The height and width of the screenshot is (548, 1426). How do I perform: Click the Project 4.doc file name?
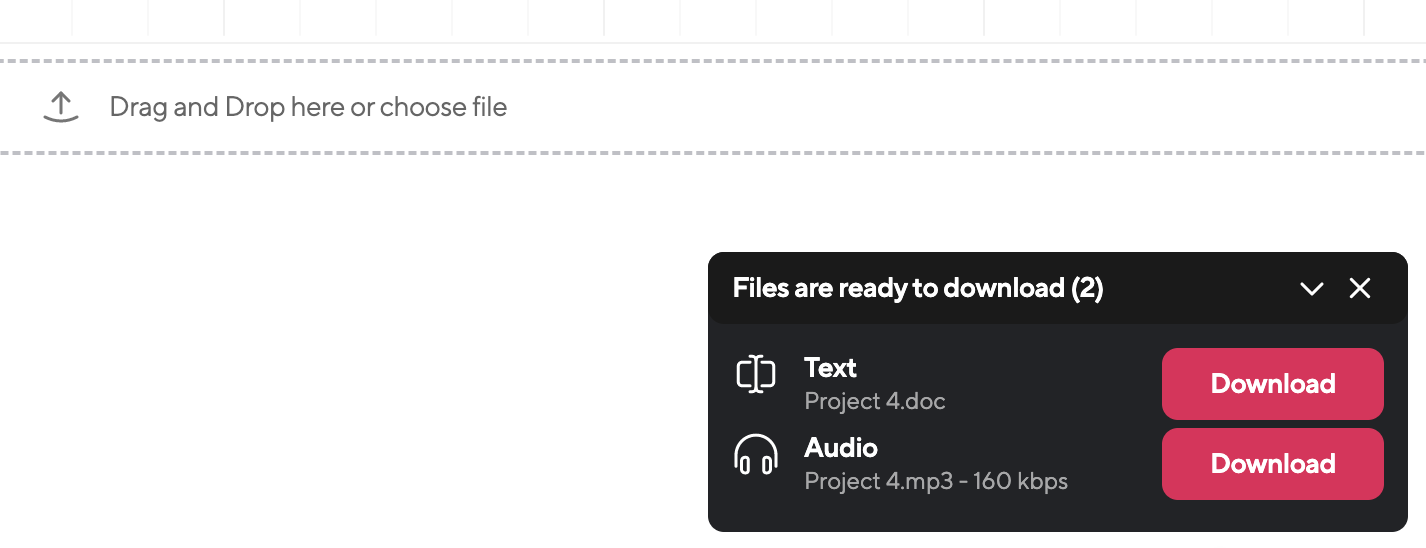(x=875, y=402)
